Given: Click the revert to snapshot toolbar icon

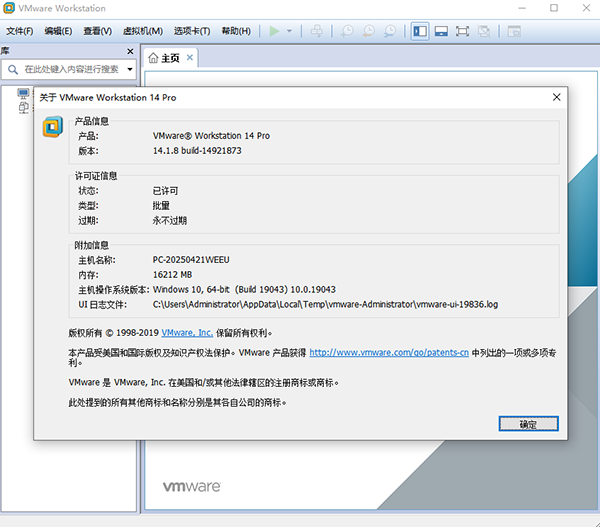Looking at the screenshot, I should point(368,31).
